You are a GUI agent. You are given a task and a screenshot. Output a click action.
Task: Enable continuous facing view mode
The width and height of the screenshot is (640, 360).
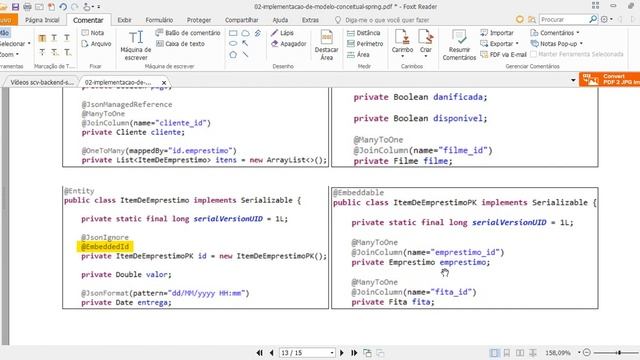click(x=533, y=353)
